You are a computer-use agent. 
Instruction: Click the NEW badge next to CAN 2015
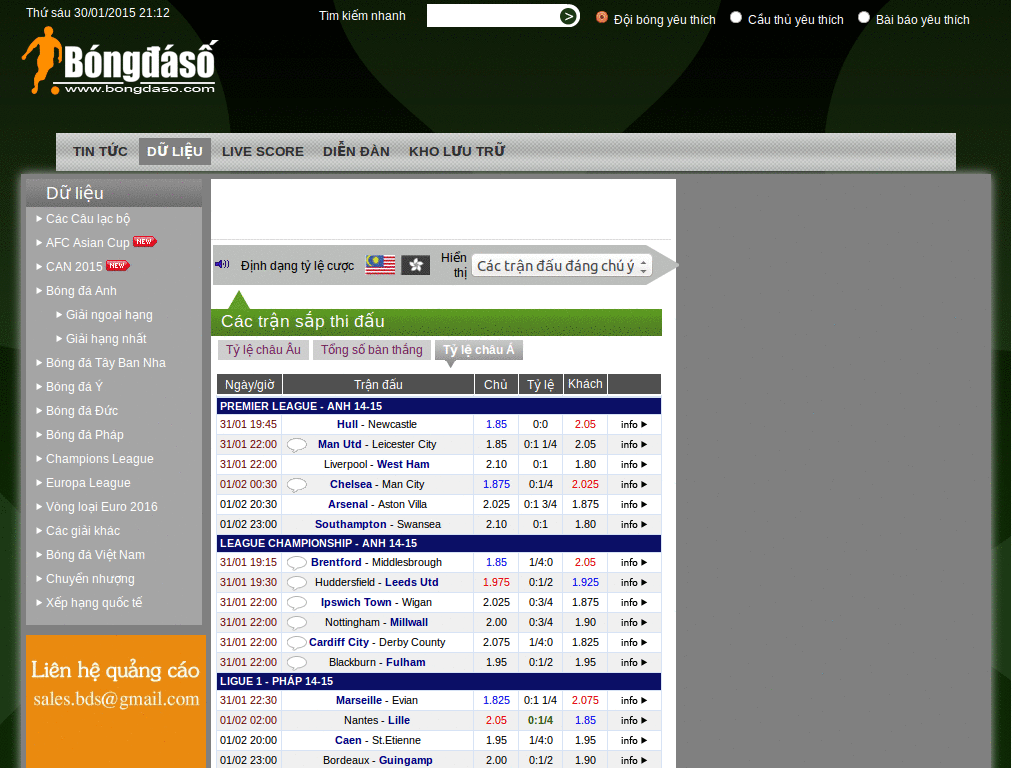tap(118, 266)
